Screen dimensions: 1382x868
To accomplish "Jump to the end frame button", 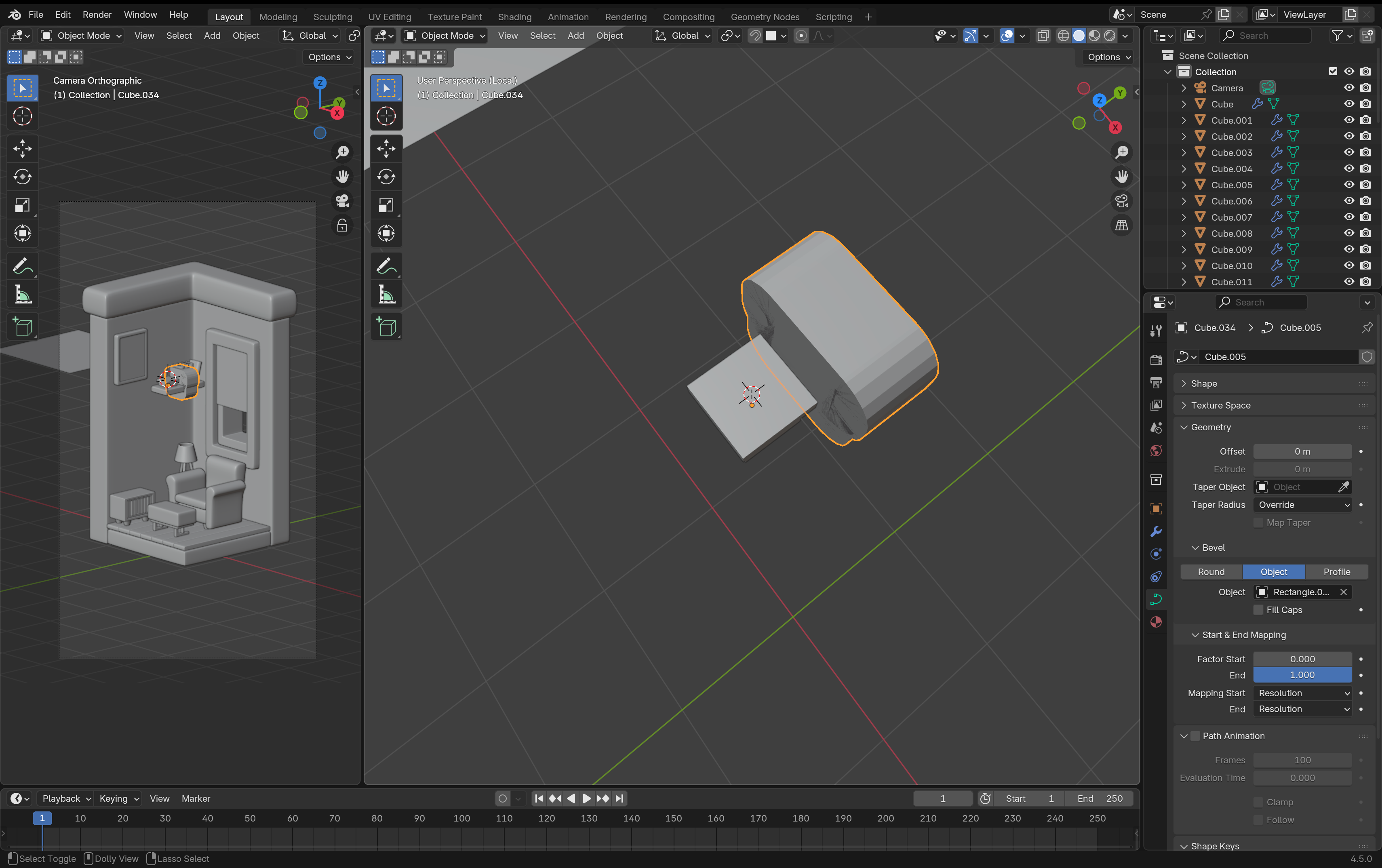I will pos(619,798).
